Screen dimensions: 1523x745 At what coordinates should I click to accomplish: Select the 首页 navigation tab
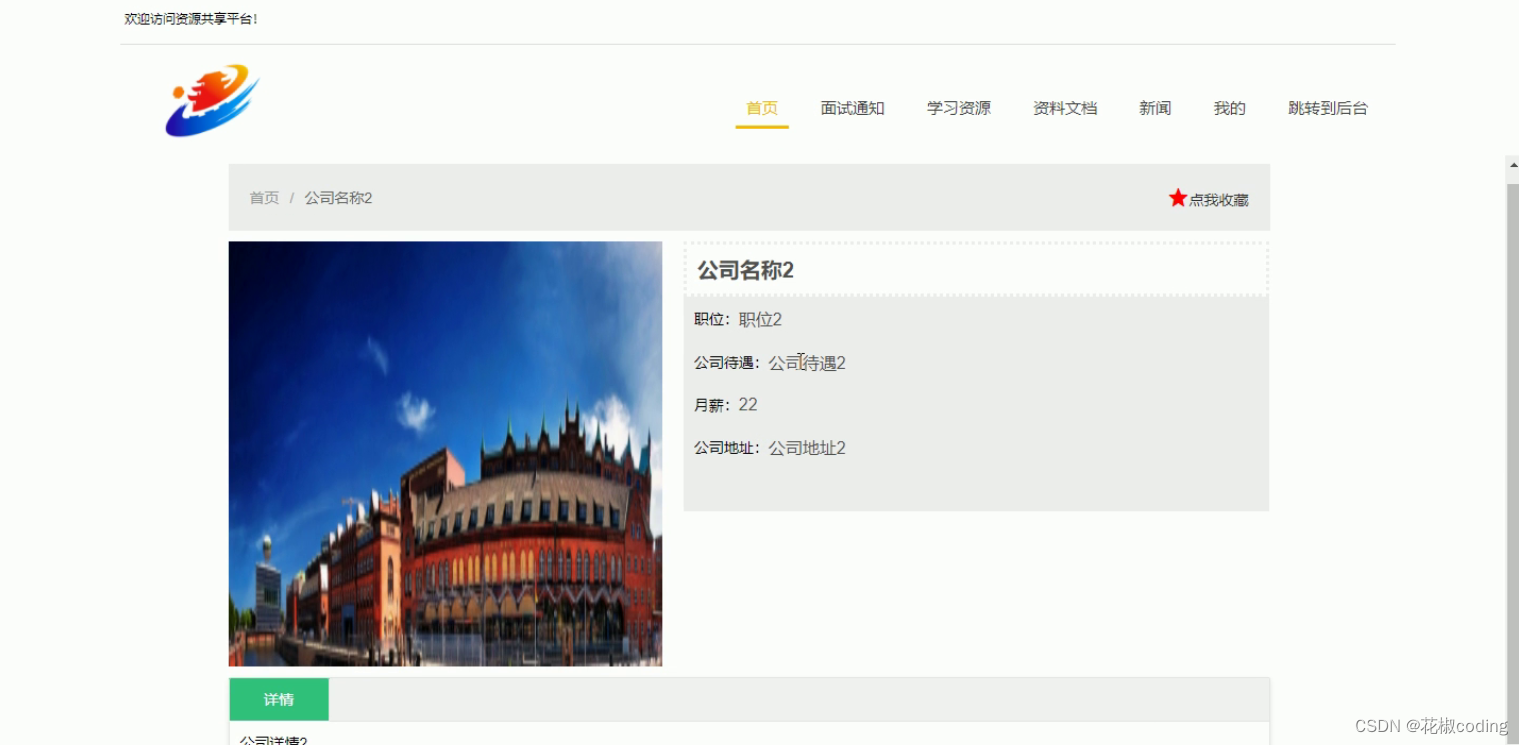[x=761, y=108]
